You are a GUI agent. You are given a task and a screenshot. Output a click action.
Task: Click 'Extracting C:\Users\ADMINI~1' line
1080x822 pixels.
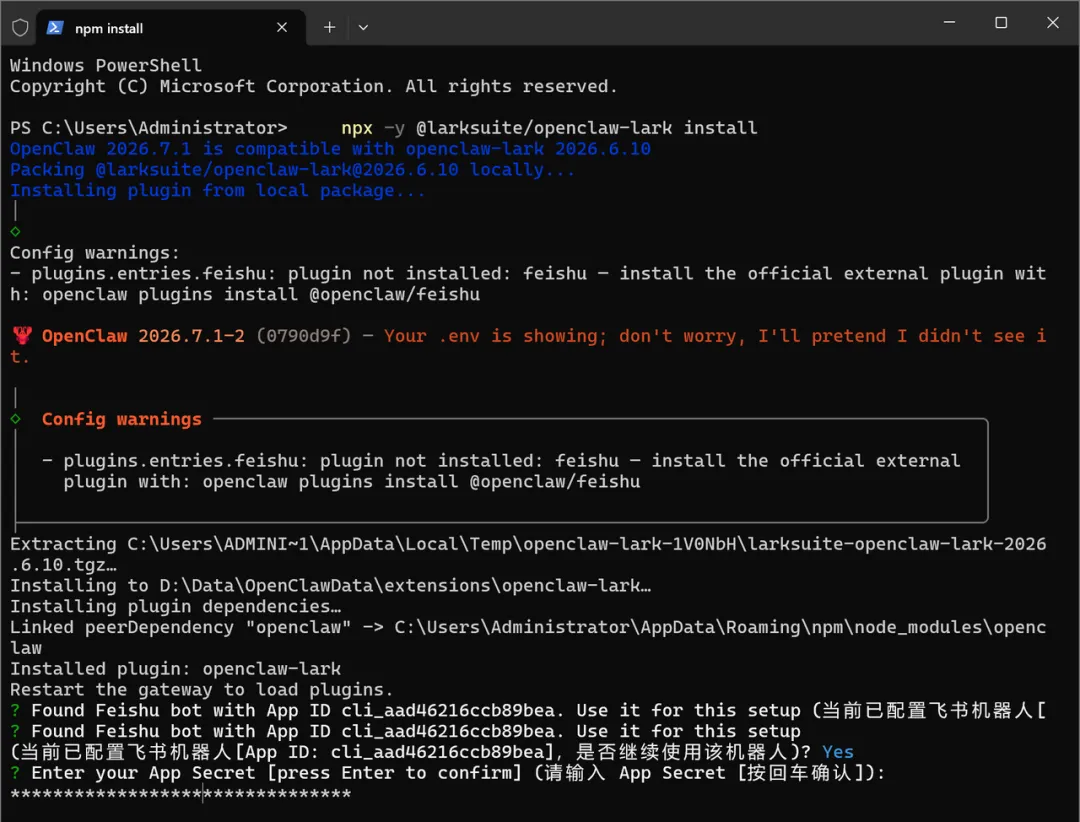(x=528, y=554)
